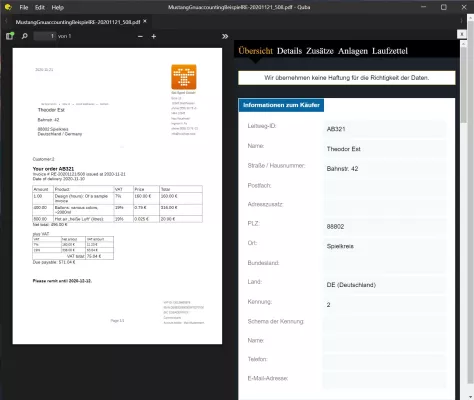Viewport: 474px width, 400px height.
Task: Open the Help menu
Action: tap(58, 7)
